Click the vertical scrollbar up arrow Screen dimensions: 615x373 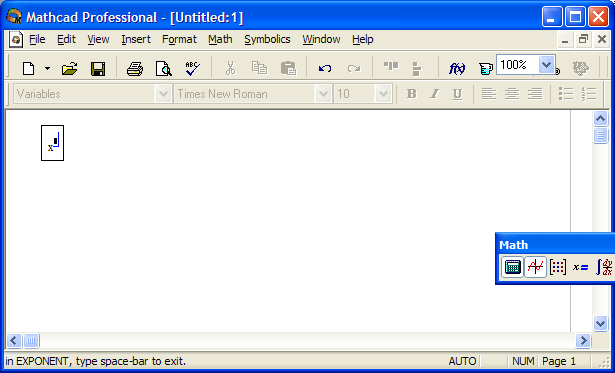click(600, 118)
